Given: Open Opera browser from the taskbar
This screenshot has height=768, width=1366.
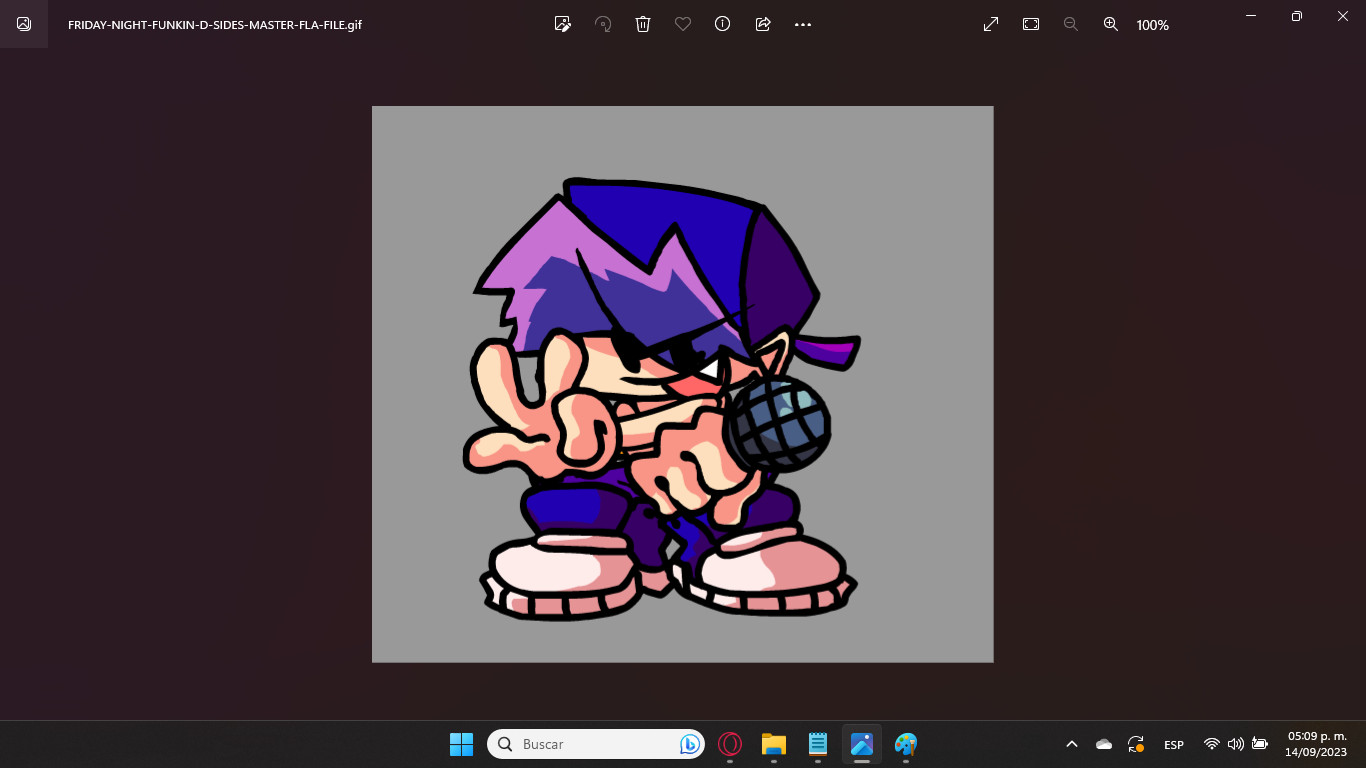Looking at the screenshot, I should (x=730, y=744).
